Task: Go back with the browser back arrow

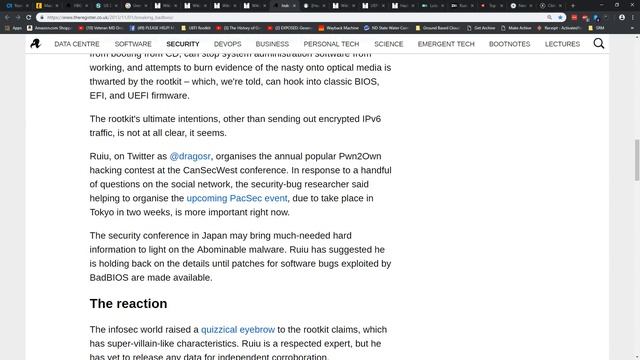Action: pos(7,18)
